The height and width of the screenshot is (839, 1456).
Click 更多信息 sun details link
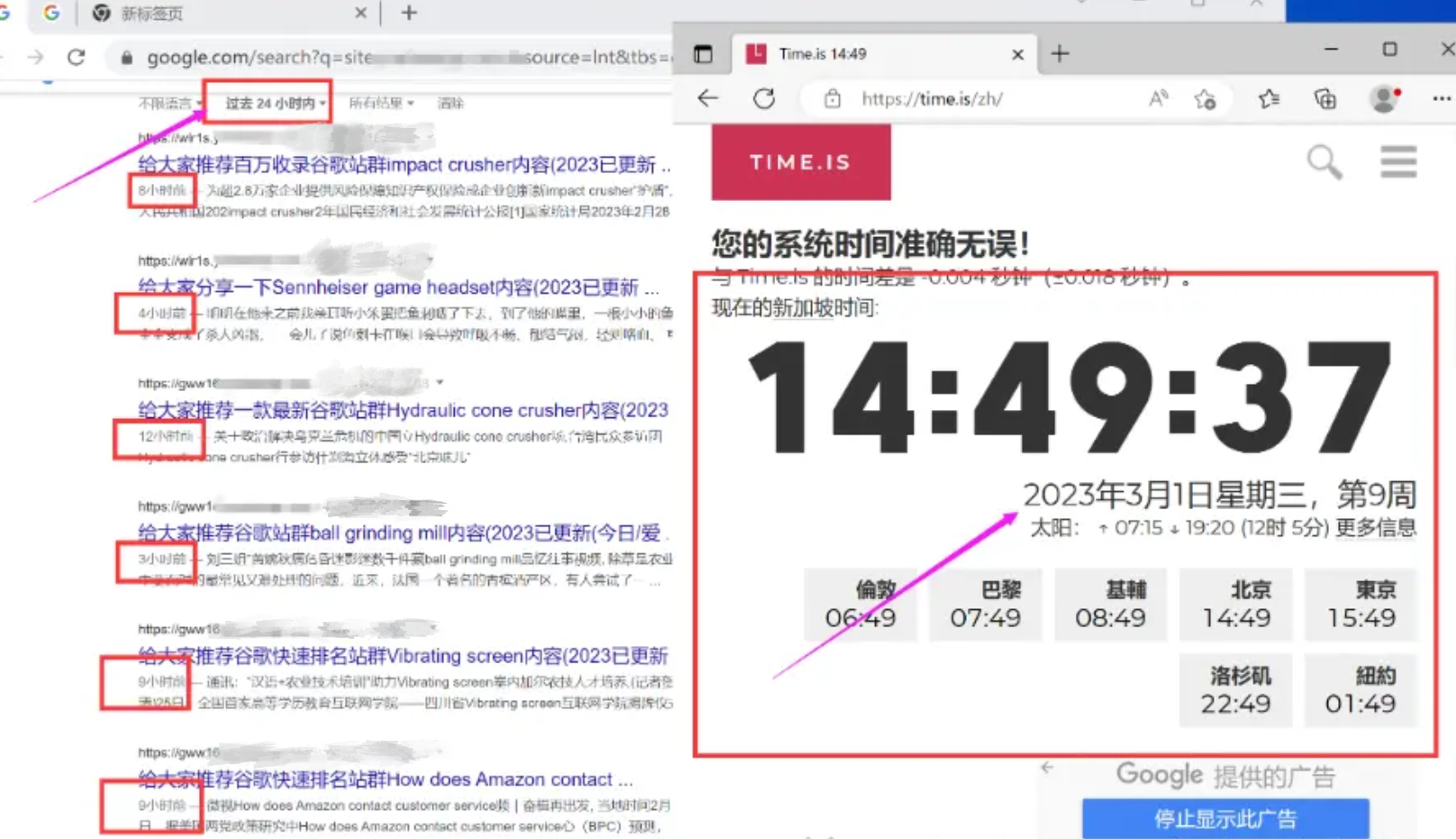tap(1376, 528)
